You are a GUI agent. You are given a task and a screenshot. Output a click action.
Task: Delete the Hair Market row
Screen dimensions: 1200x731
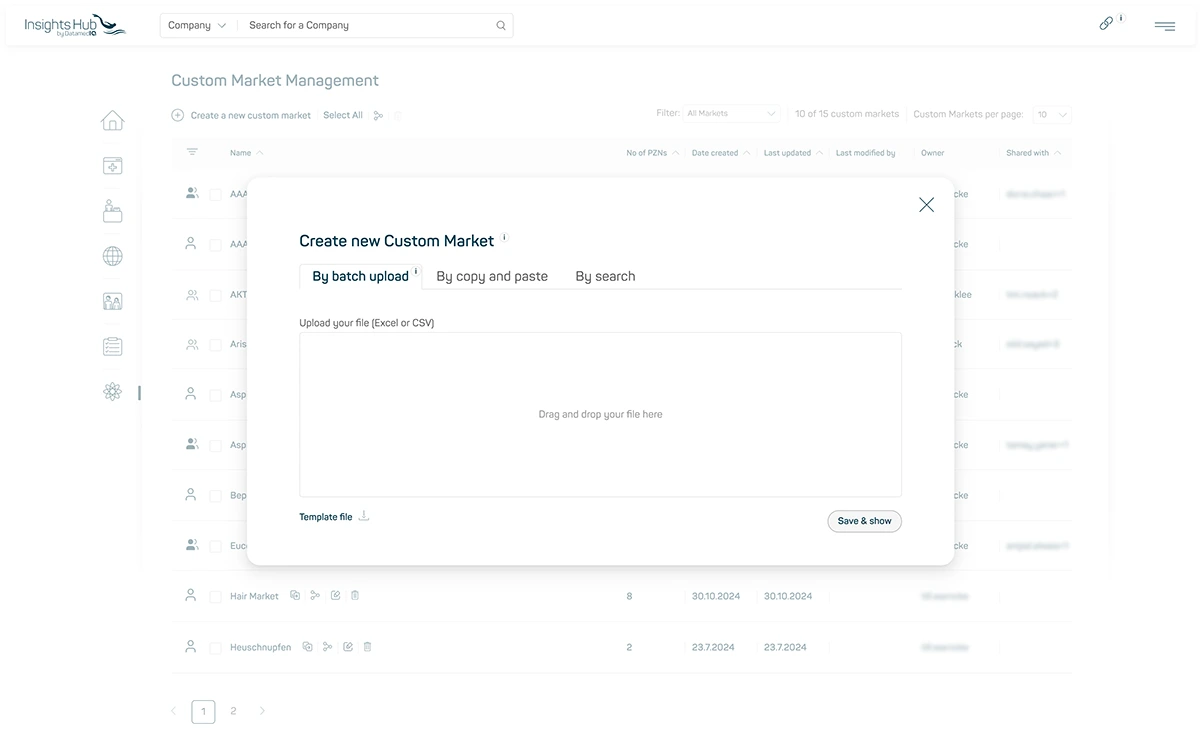click(355, 595)
